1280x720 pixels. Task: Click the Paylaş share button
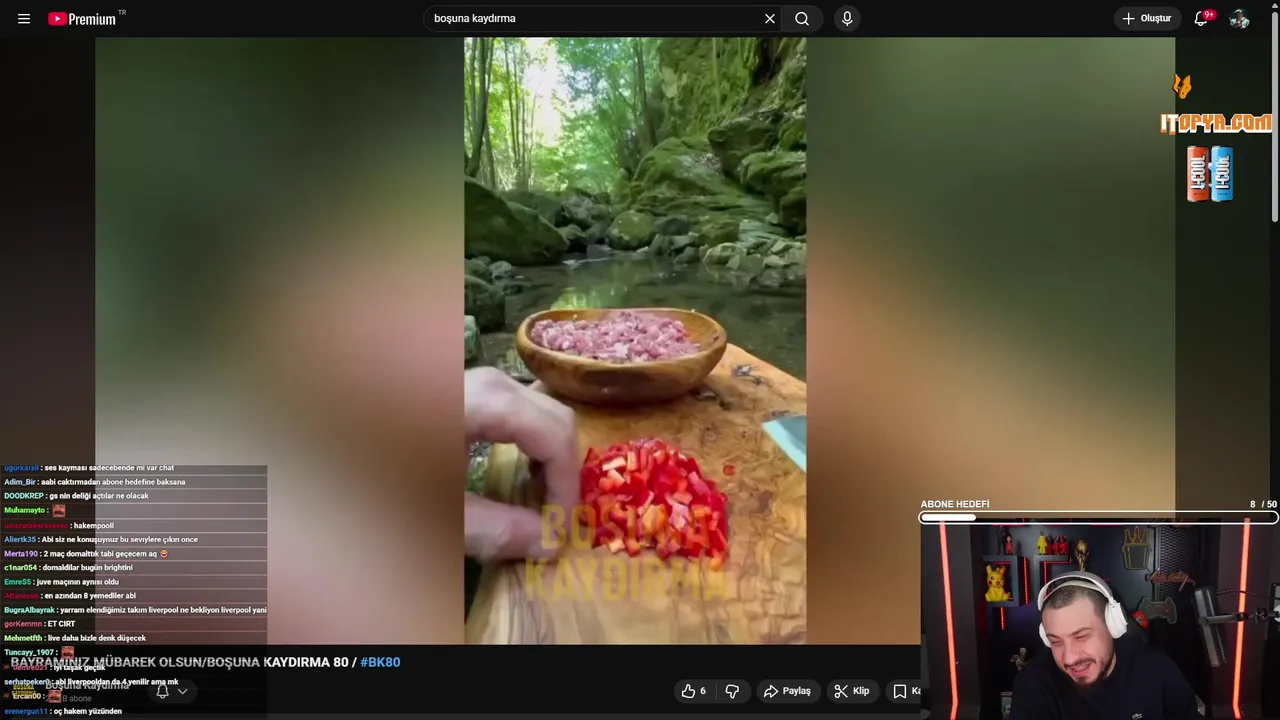tap(787, 691)
